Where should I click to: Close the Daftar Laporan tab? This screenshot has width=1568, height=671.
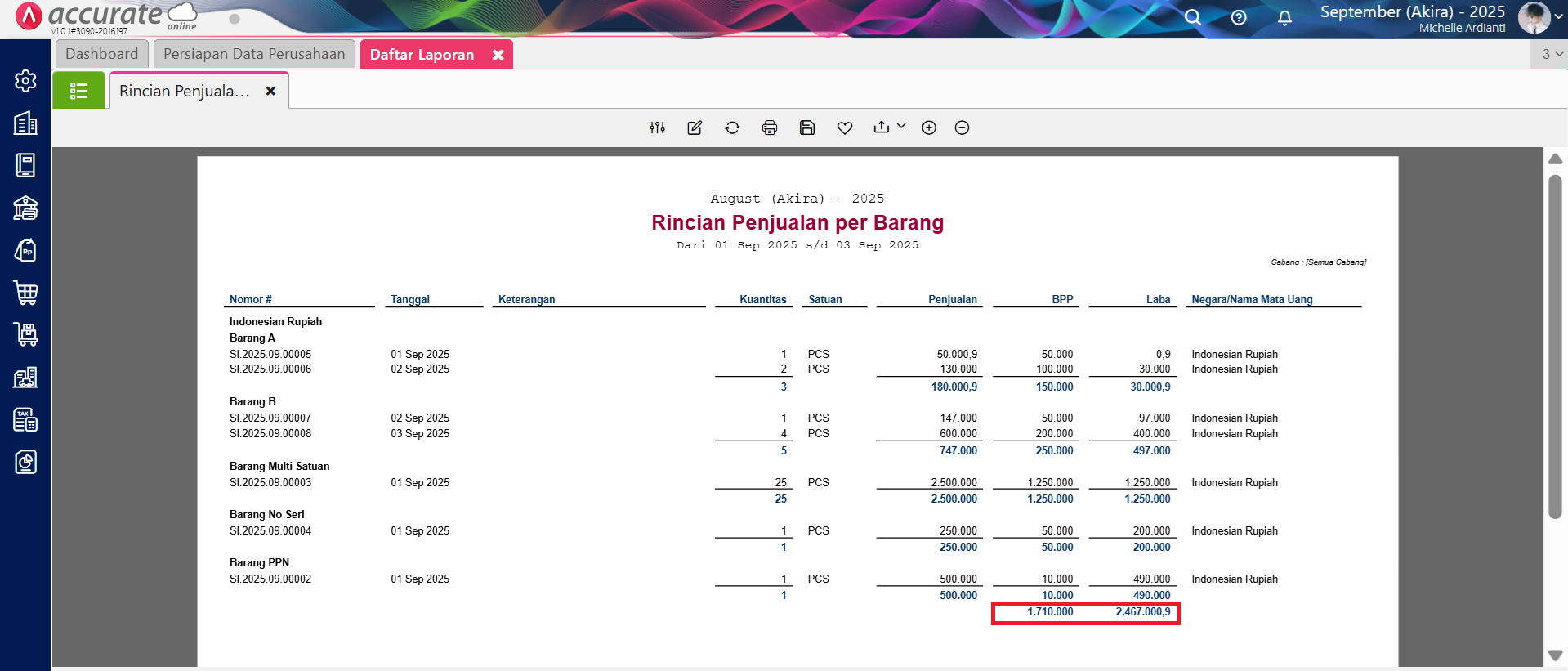pos(498,55)
